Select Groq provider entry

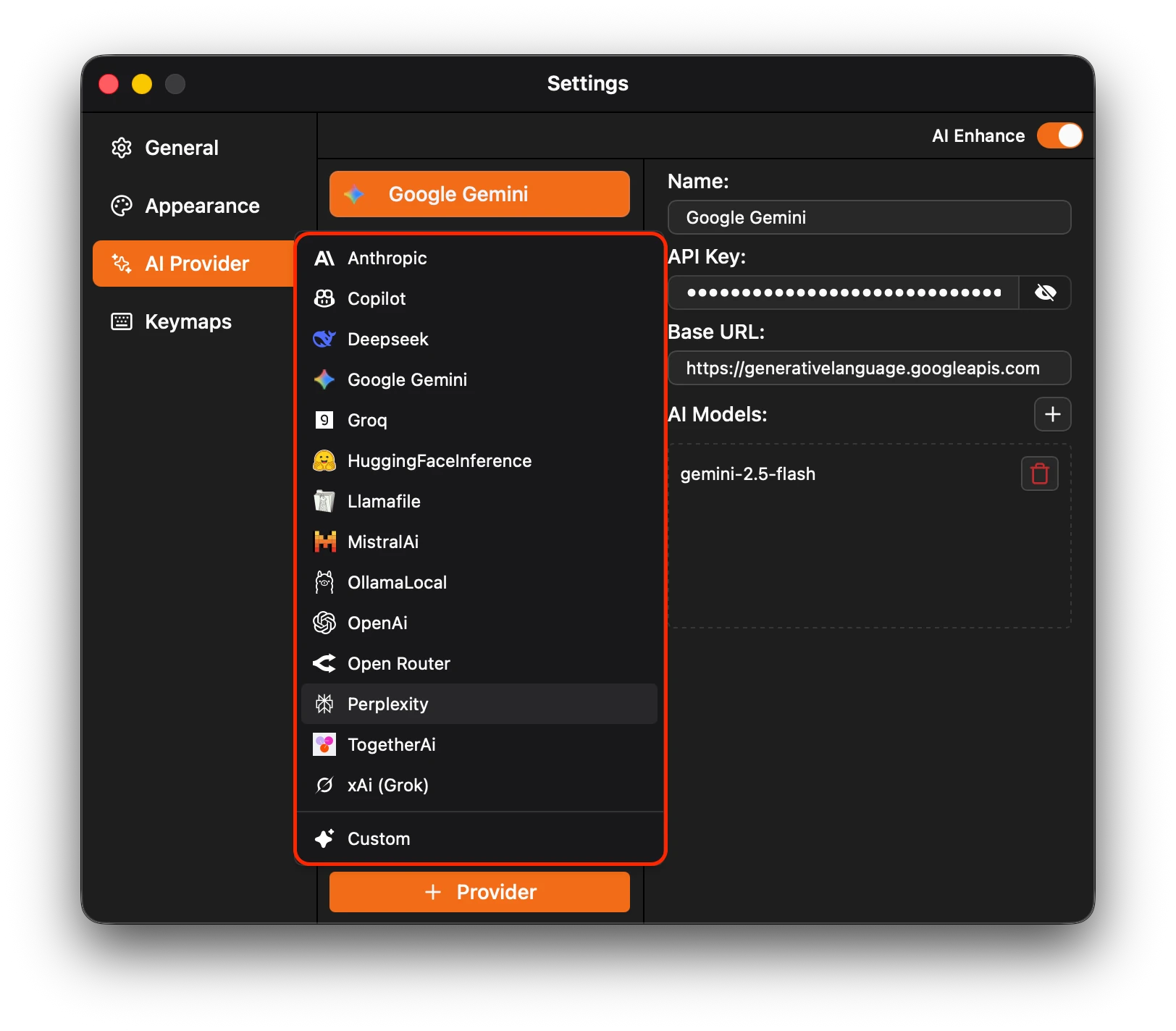click(x=479, y=420)
